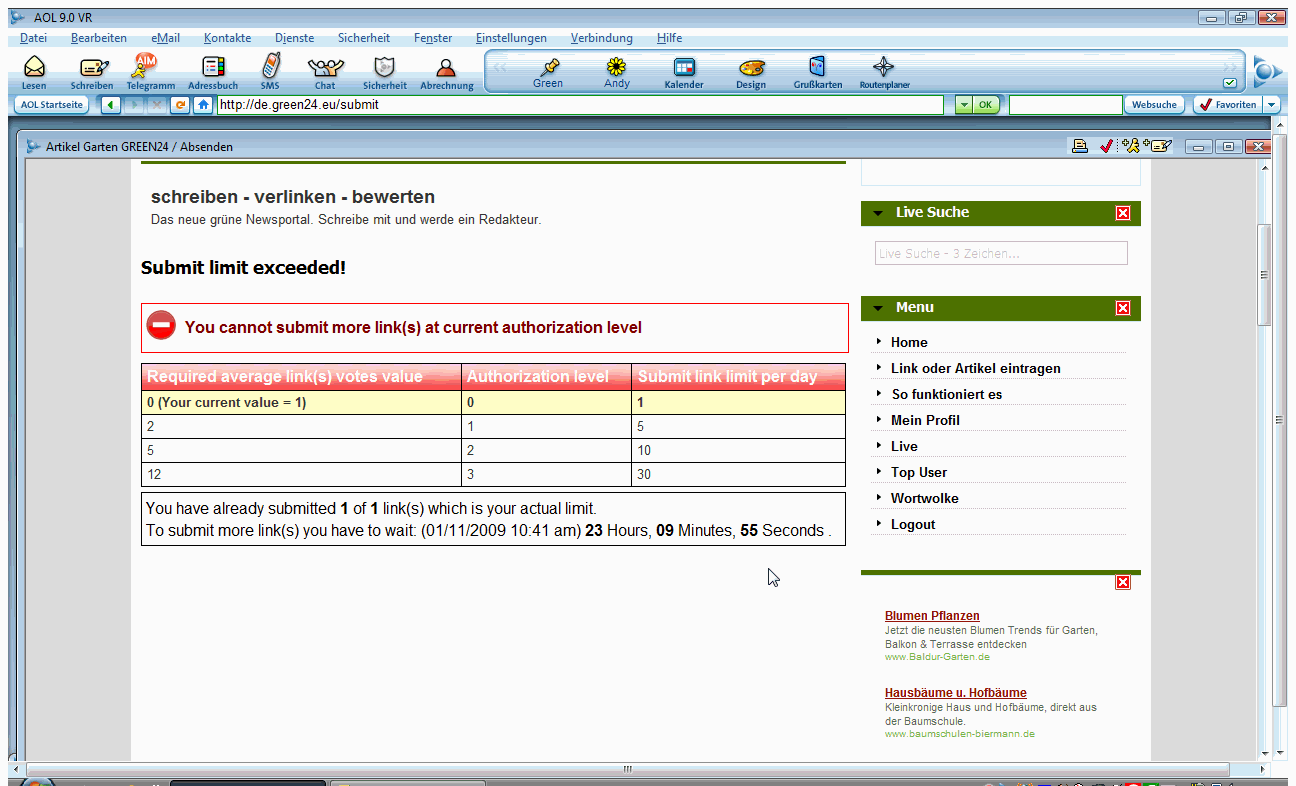
Task: Click the Websuche button
Action: 1154,105
